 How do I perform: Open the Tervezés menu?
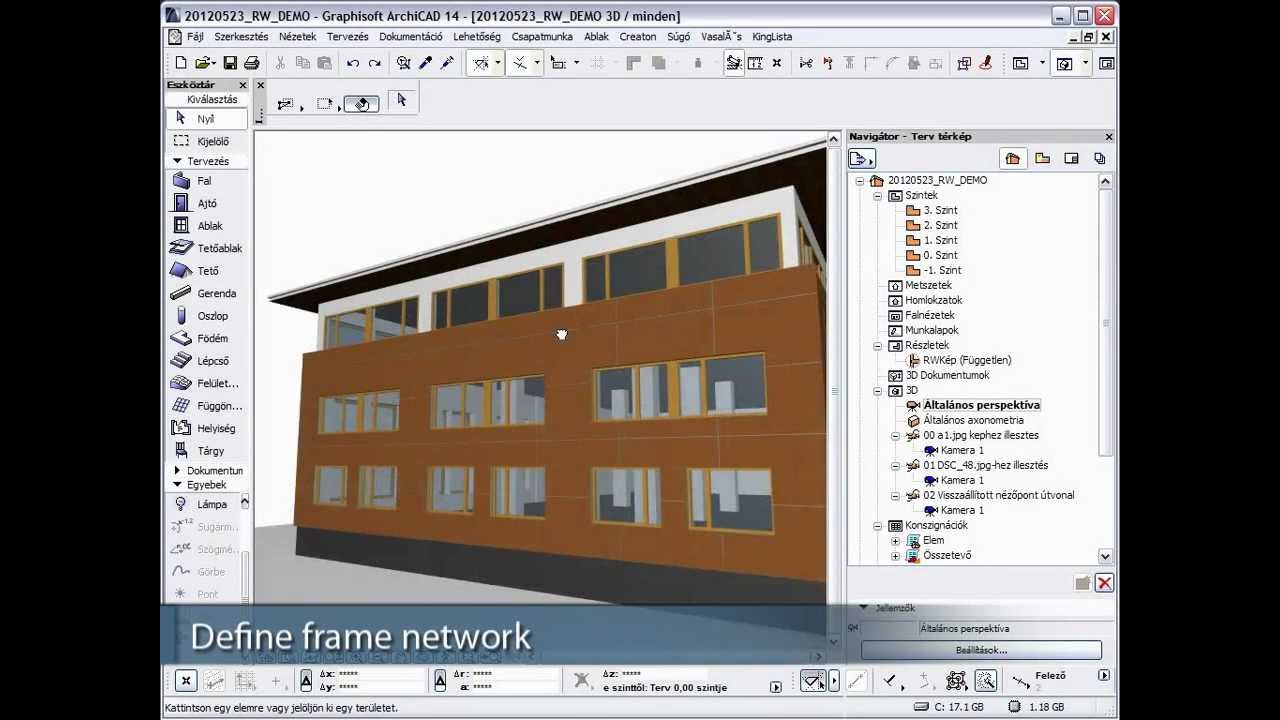click(348, 37)
